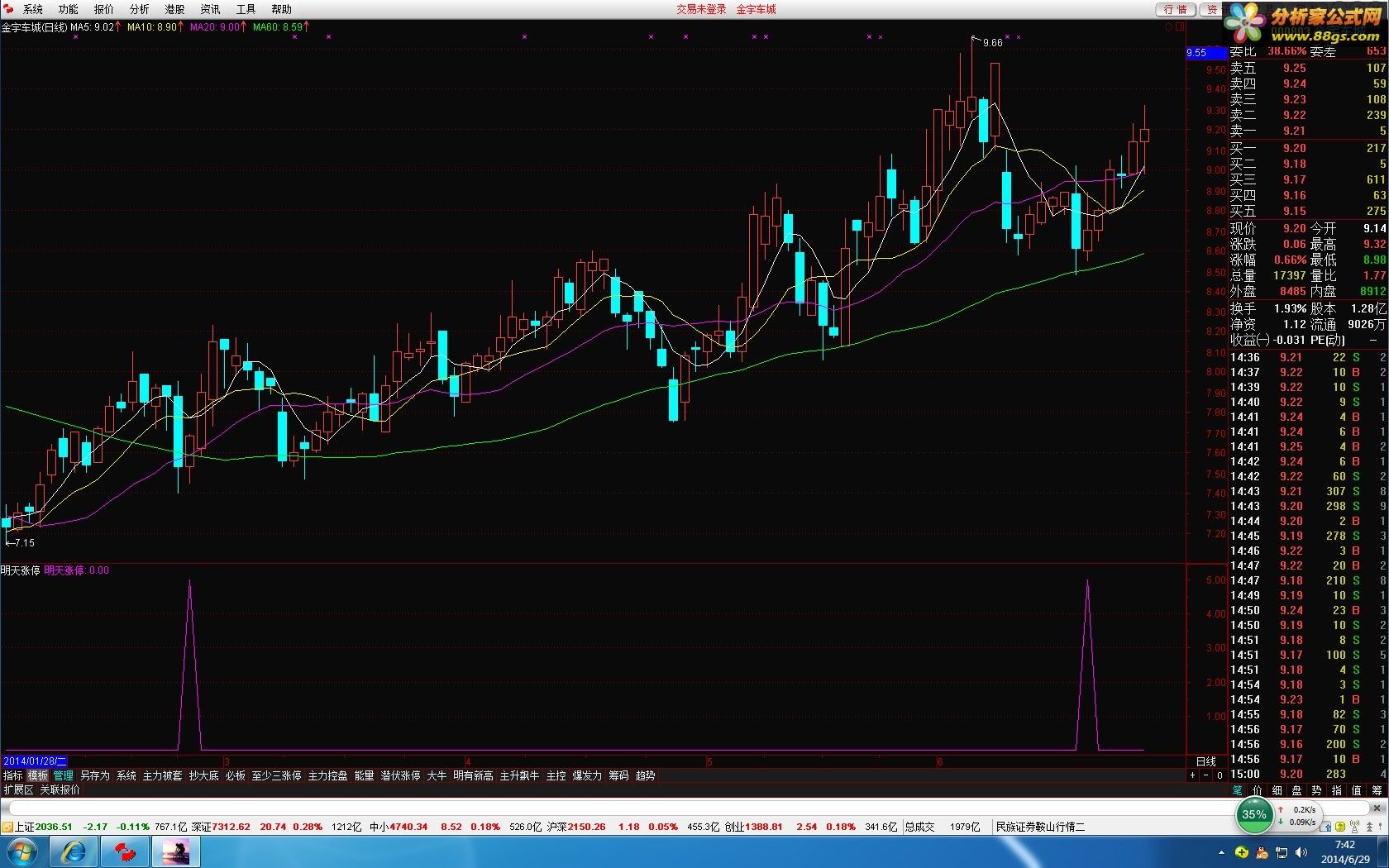Screen dimensions: 1389x868
Task: Click the window layout icon above the price scale
Action: point(1180,26)
